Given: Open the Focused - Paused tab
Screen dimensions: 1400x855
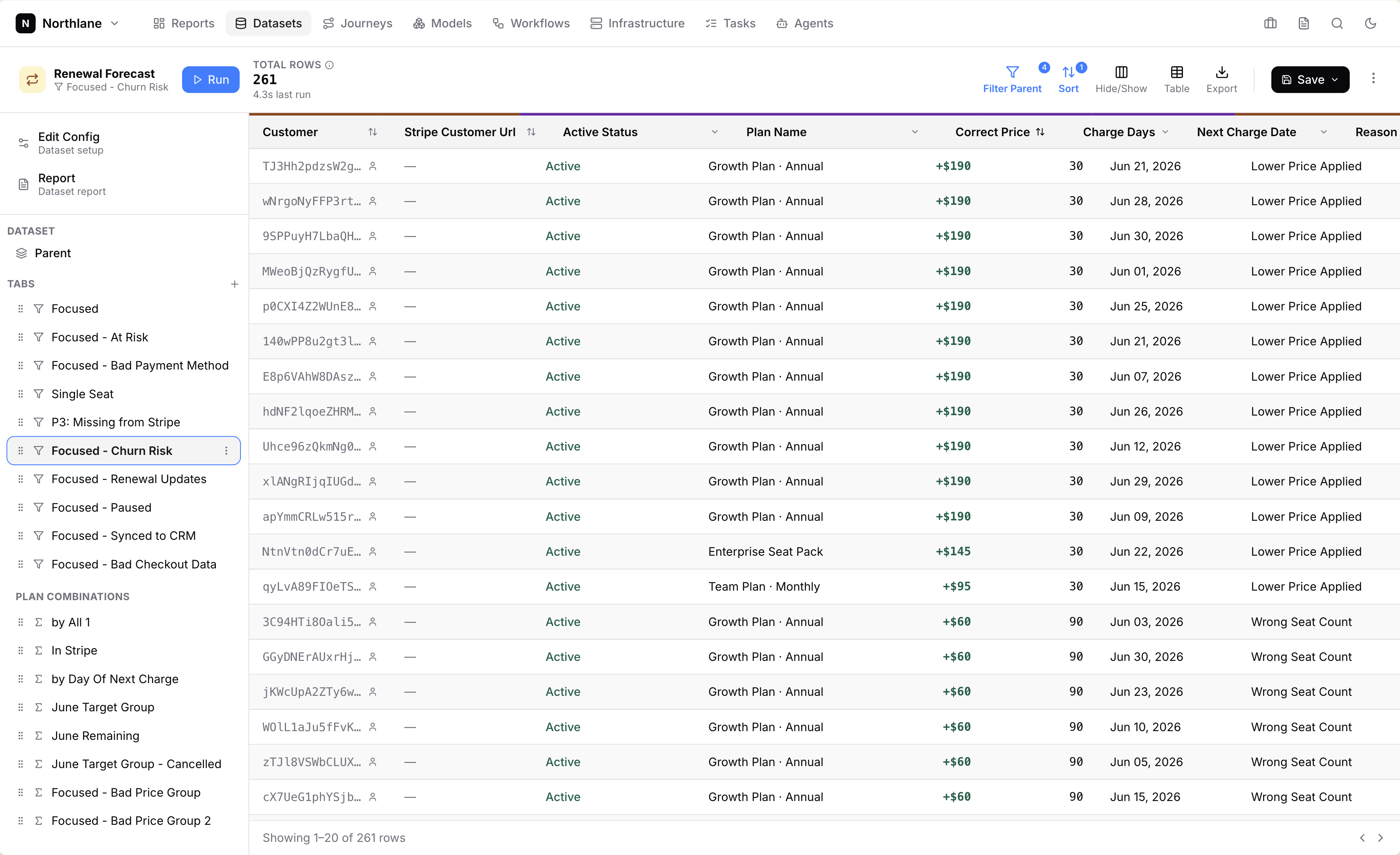Looking at the screenshot, I should point(123,507).
